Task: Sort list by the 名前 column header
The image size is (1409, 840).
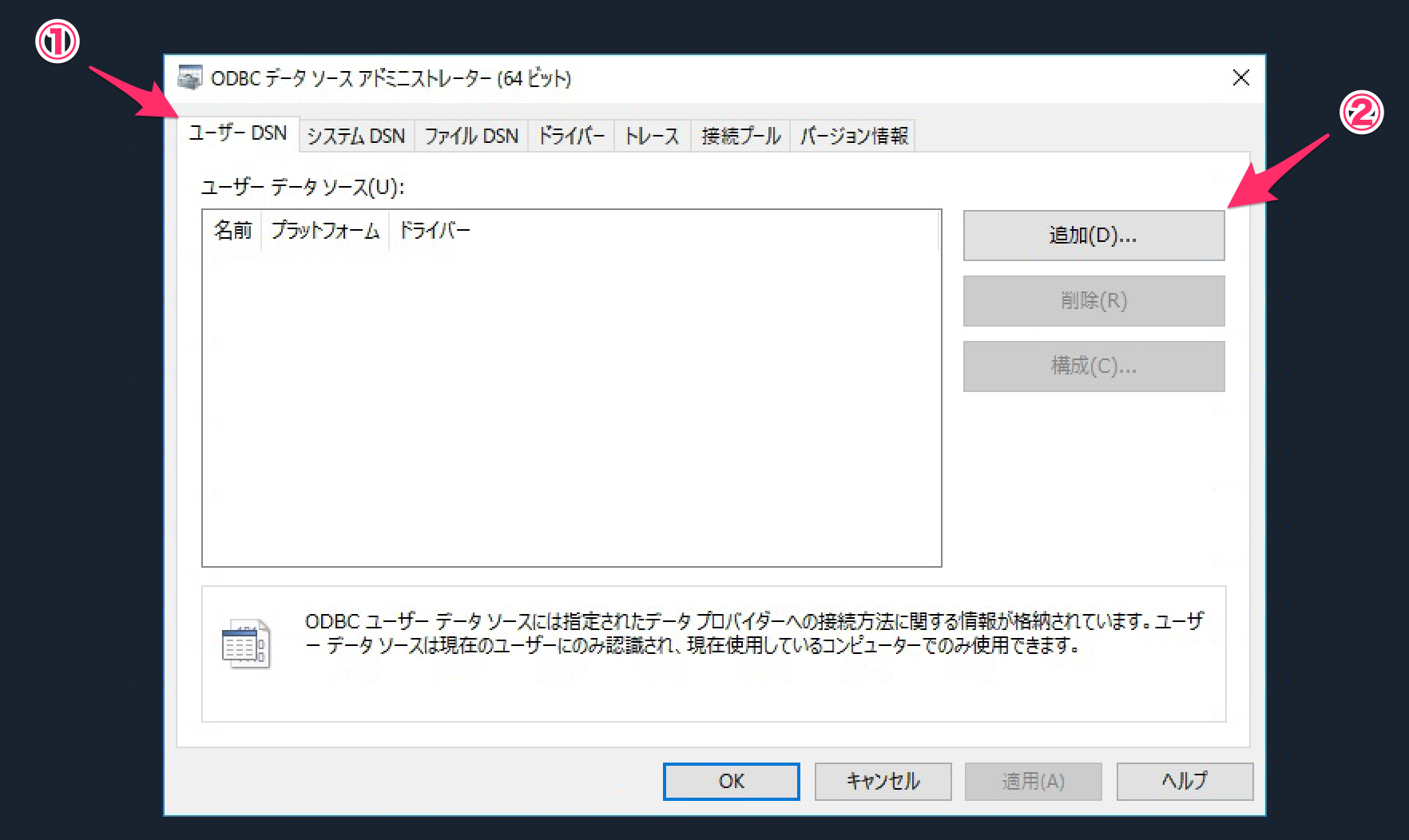Action: [x=232, y=231]
